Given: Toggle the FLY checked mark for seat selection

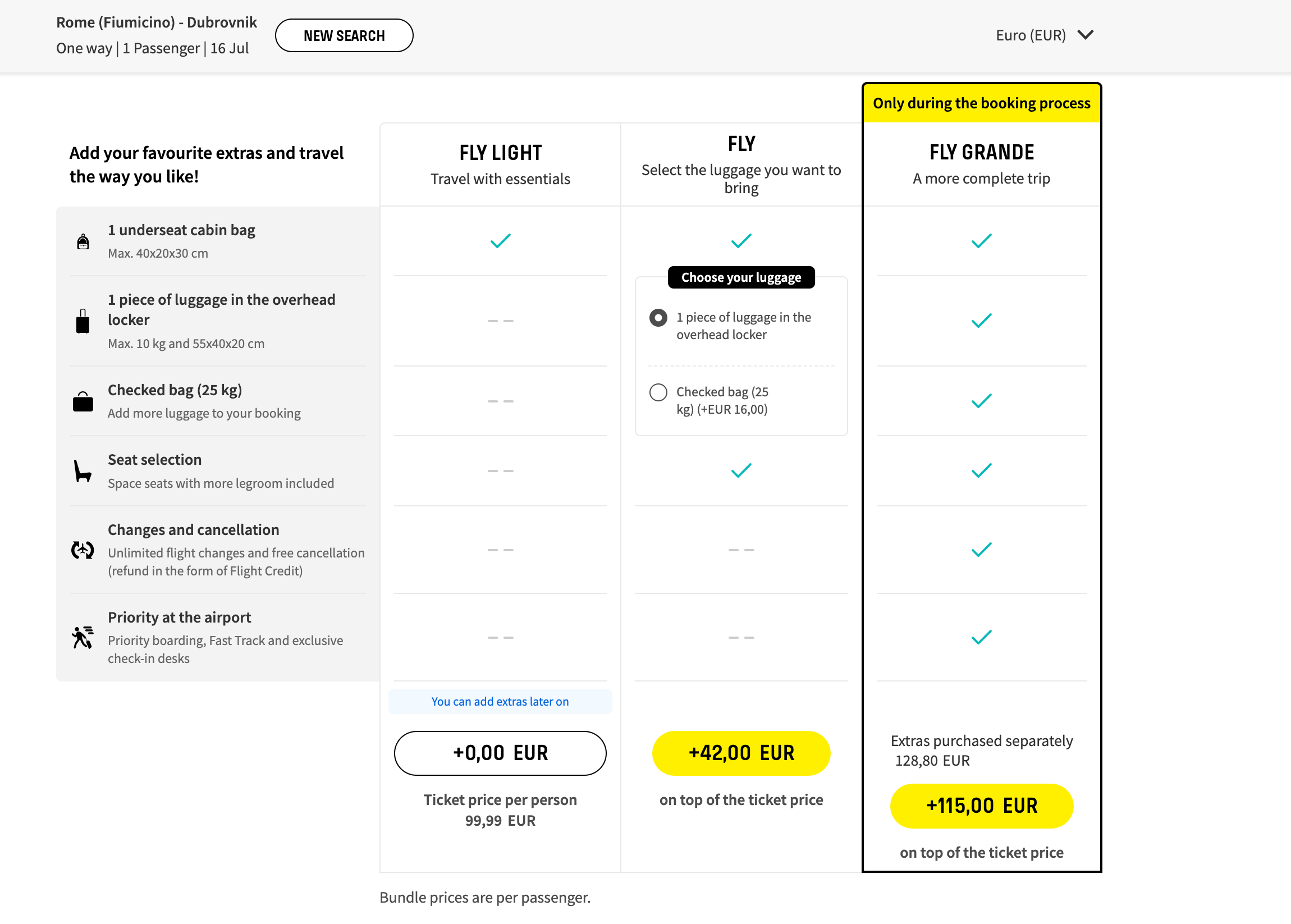Looking at the screenshot, I should coord(741,470).
